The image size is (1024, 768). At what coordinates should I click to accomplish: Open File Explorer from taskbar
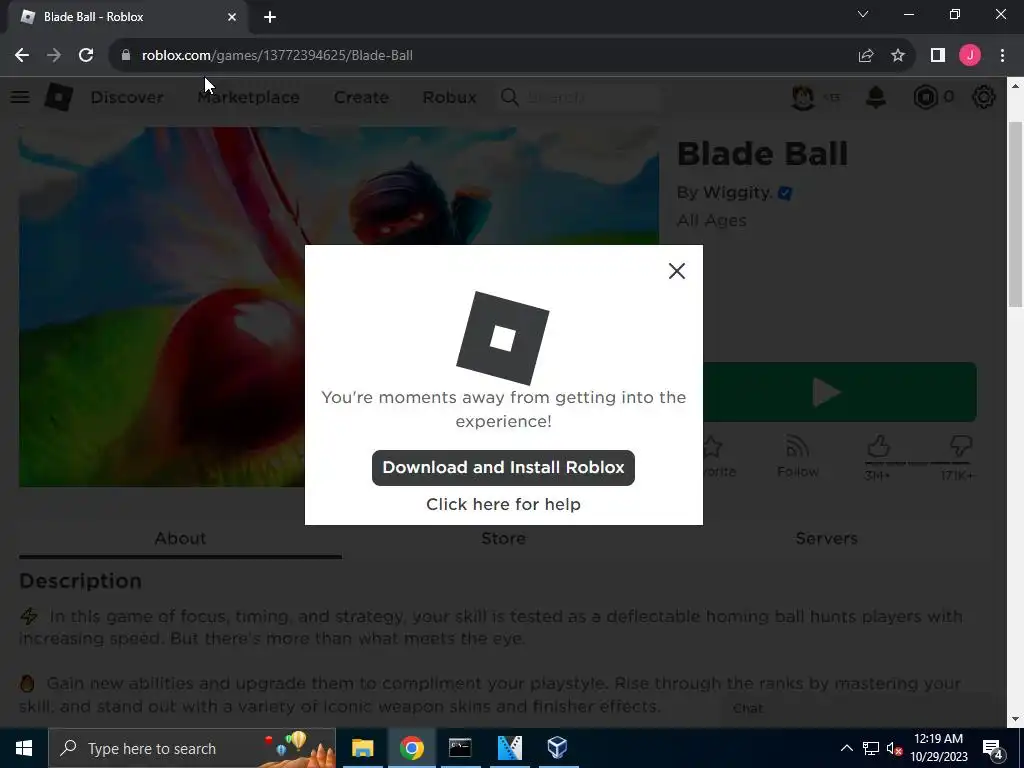tap(362, 748)
